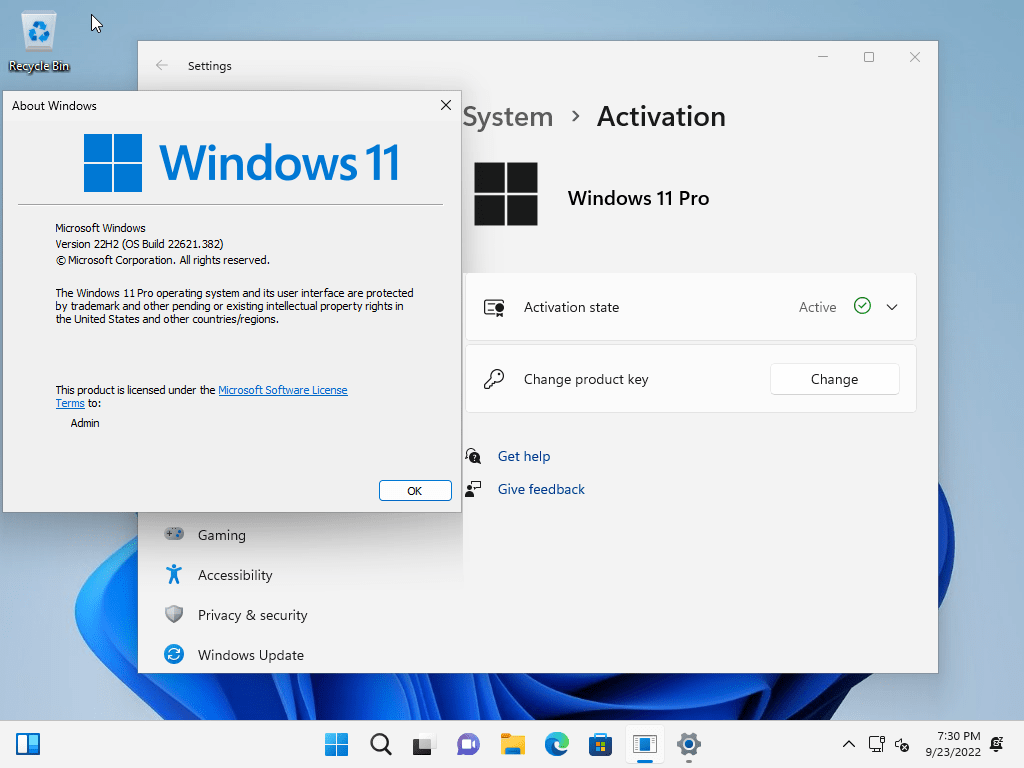Switch to the About Windows taskbar item
The image size is (1024, 768).
tap(645, 744)
